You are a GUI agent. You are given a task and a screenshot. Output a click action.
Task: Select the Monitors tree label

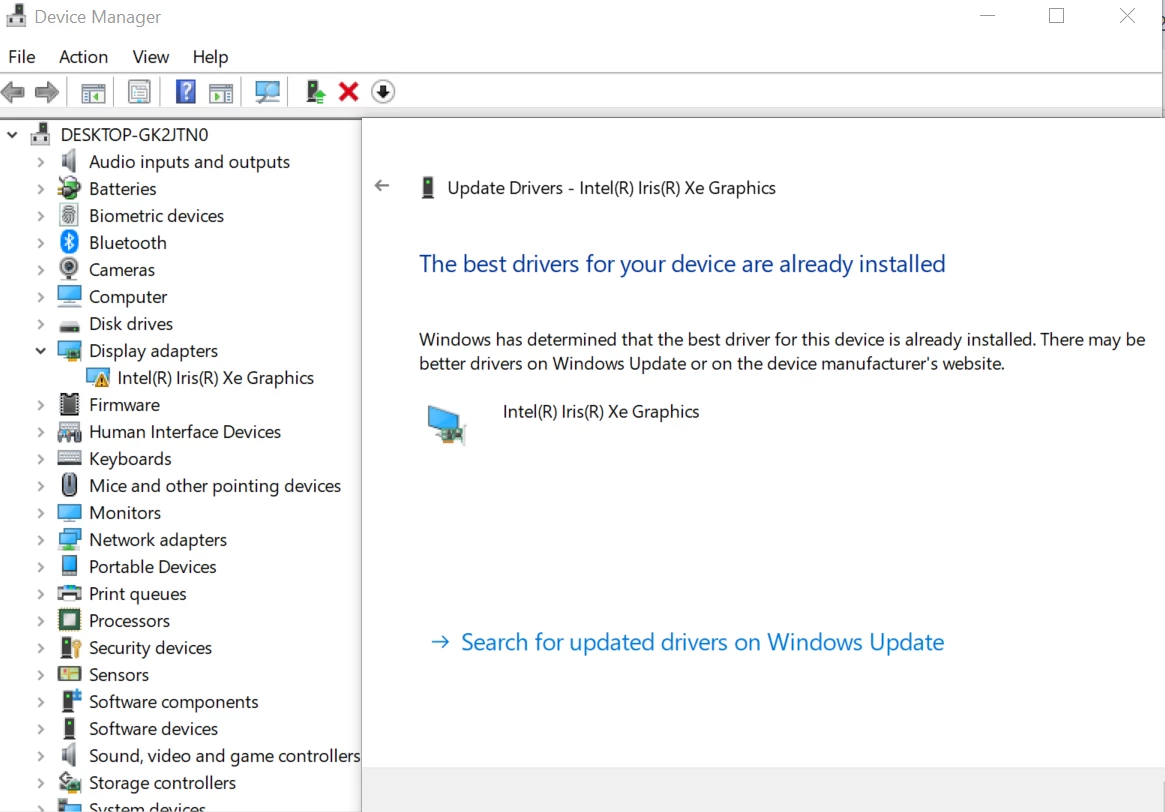coord(125,513)
